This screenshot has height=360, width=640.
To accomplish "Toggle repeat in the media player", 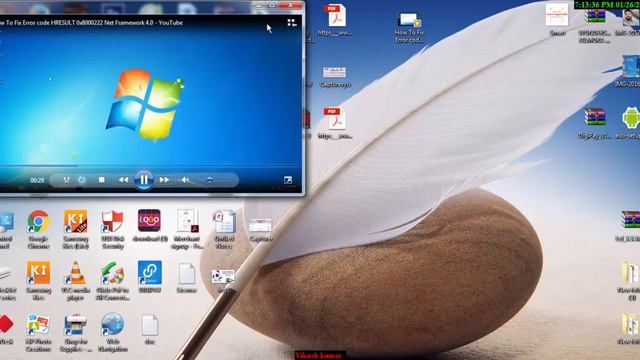I will point(82,180).
